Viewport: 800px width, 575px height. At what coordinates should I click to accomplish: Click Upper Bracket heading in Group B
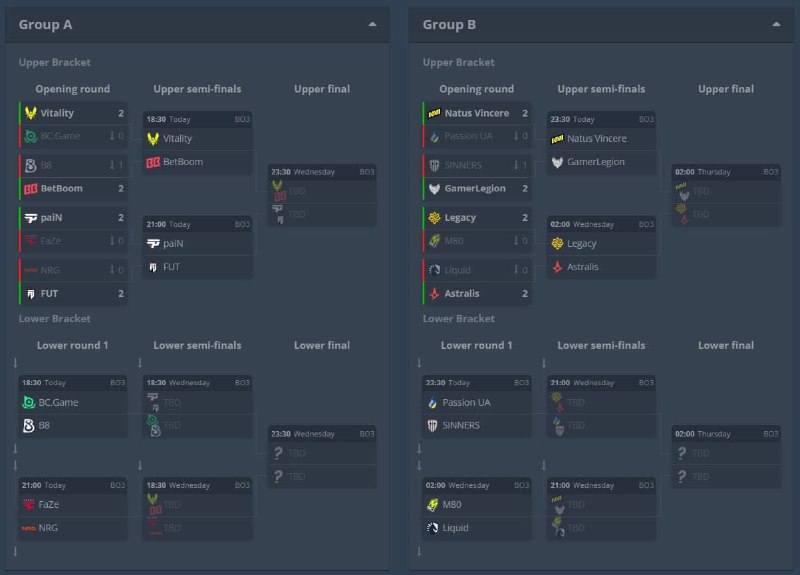pyautogui.click(x=459, y=62)
